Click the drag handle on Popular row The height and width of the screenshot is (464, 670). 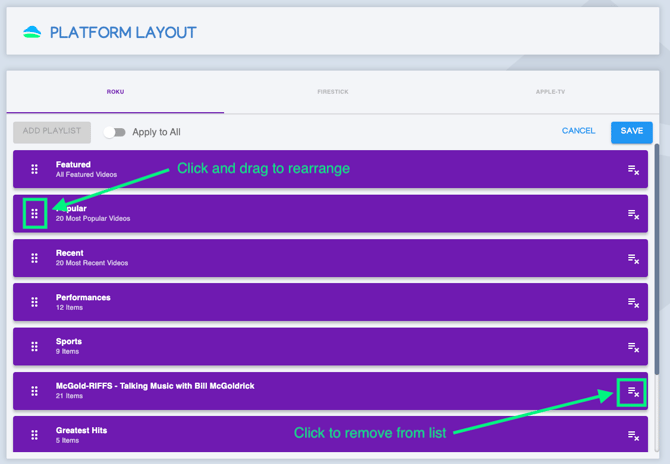pos(34,213)
